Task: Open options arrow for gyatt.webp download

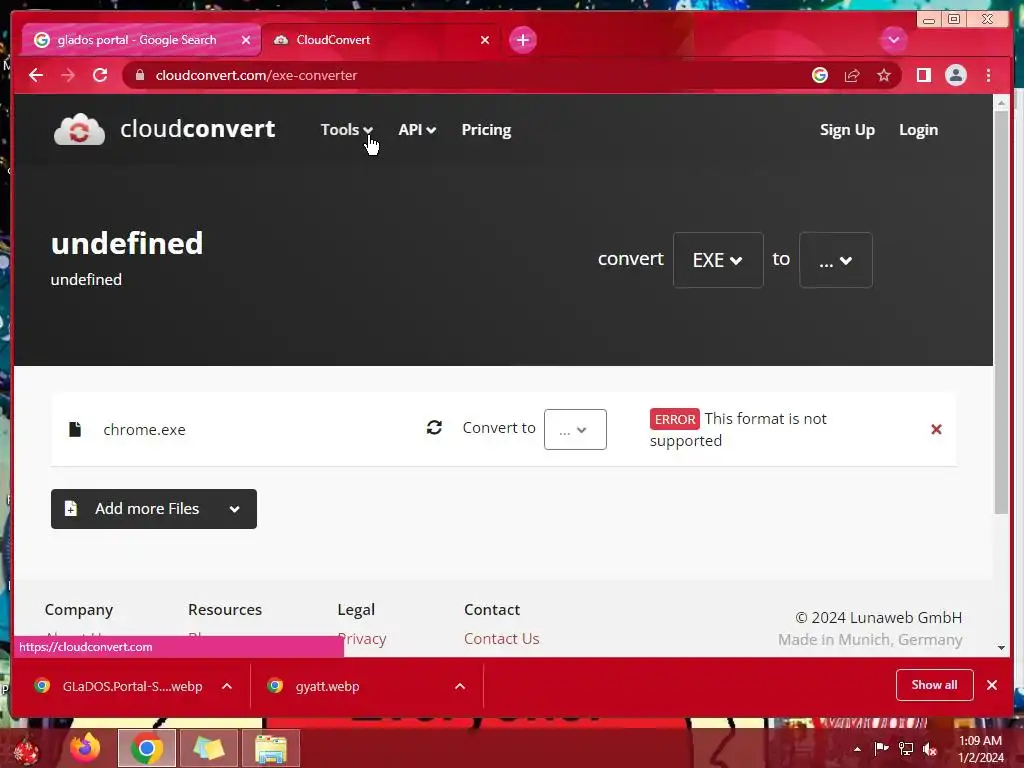Action: pos(460,686)
